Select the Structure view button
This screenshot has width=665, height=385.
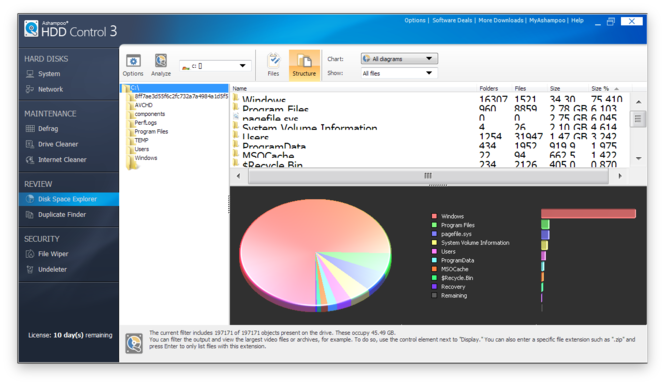[x=304, y=65]
